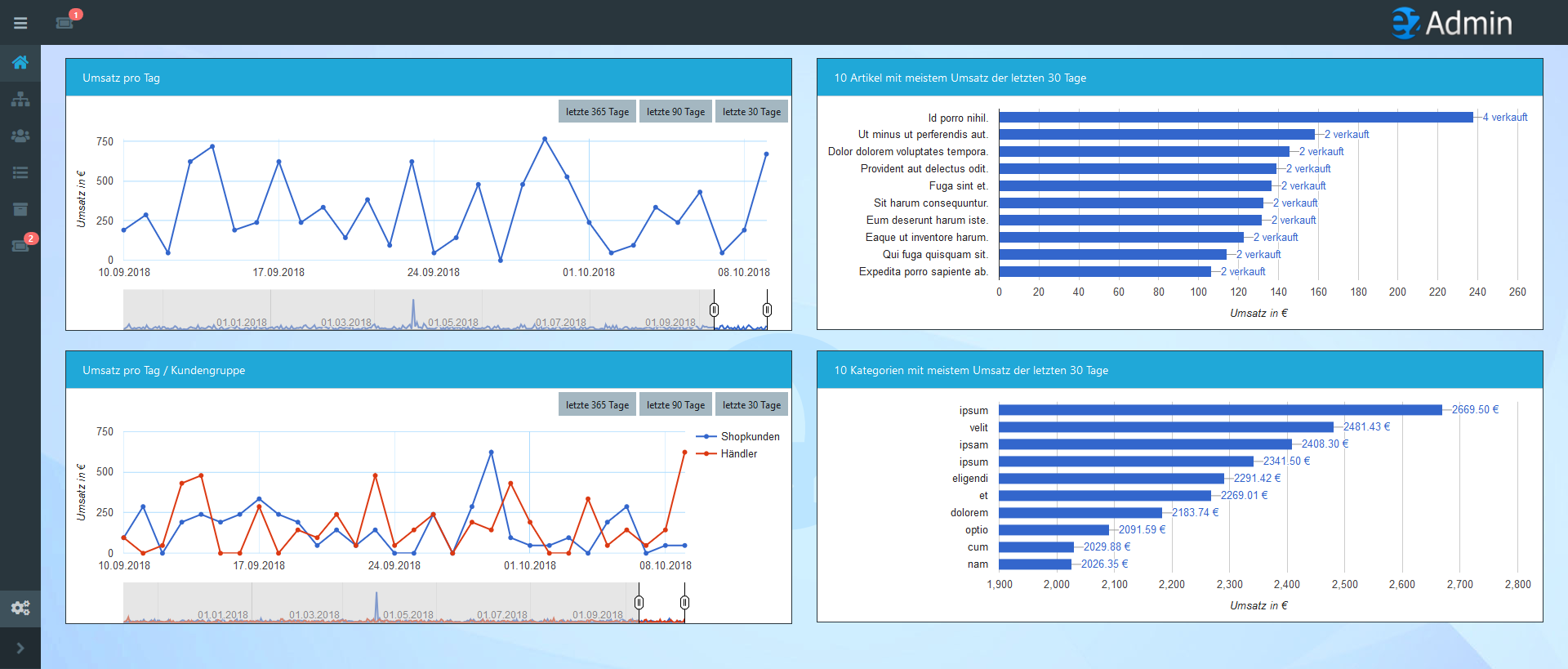Click the 'Id porro nihil.' article bar

tap(1236, 118)
